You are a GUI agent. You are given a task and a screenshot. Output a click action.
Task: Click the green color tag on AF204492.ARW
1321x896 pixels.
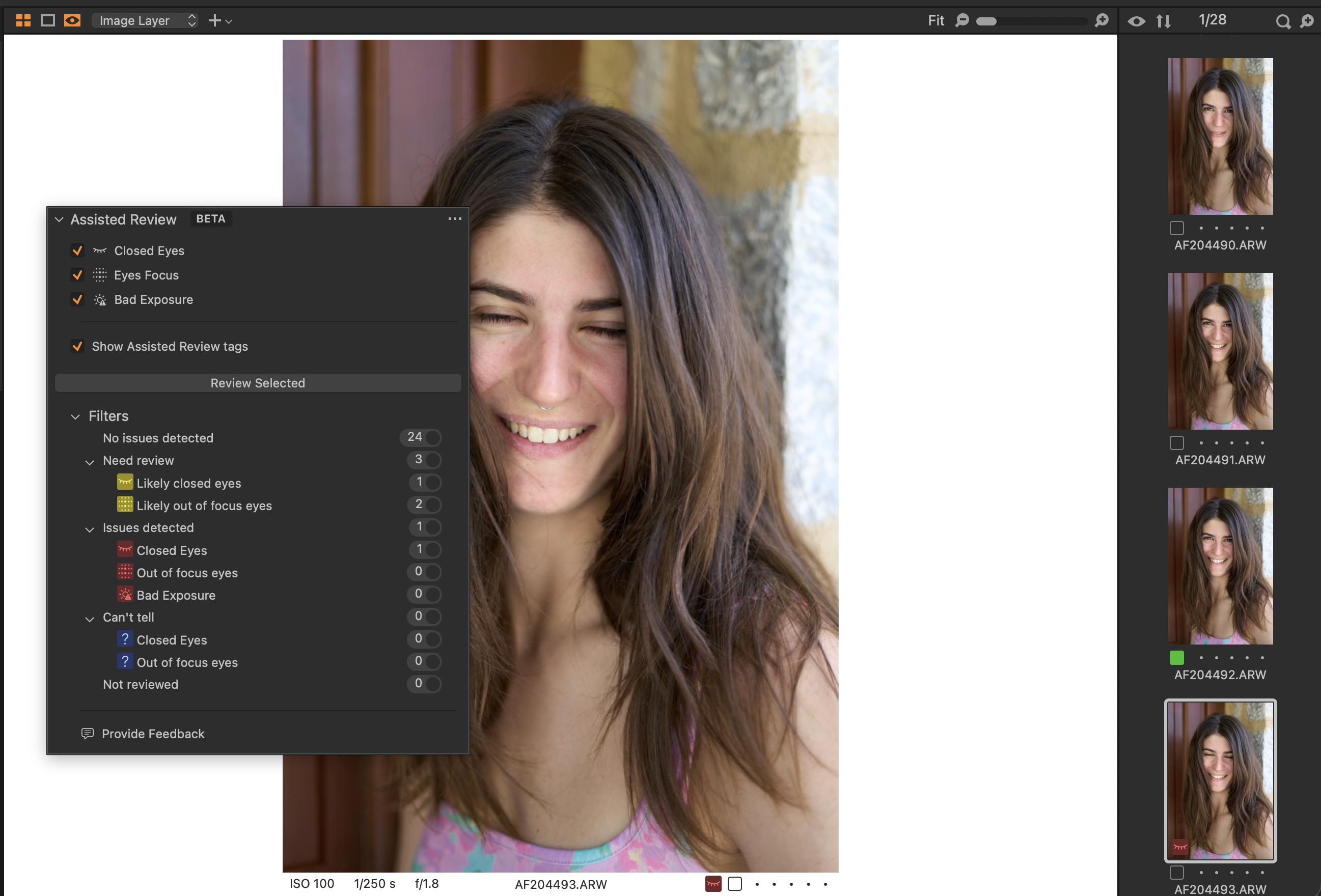click(1176, 657)
